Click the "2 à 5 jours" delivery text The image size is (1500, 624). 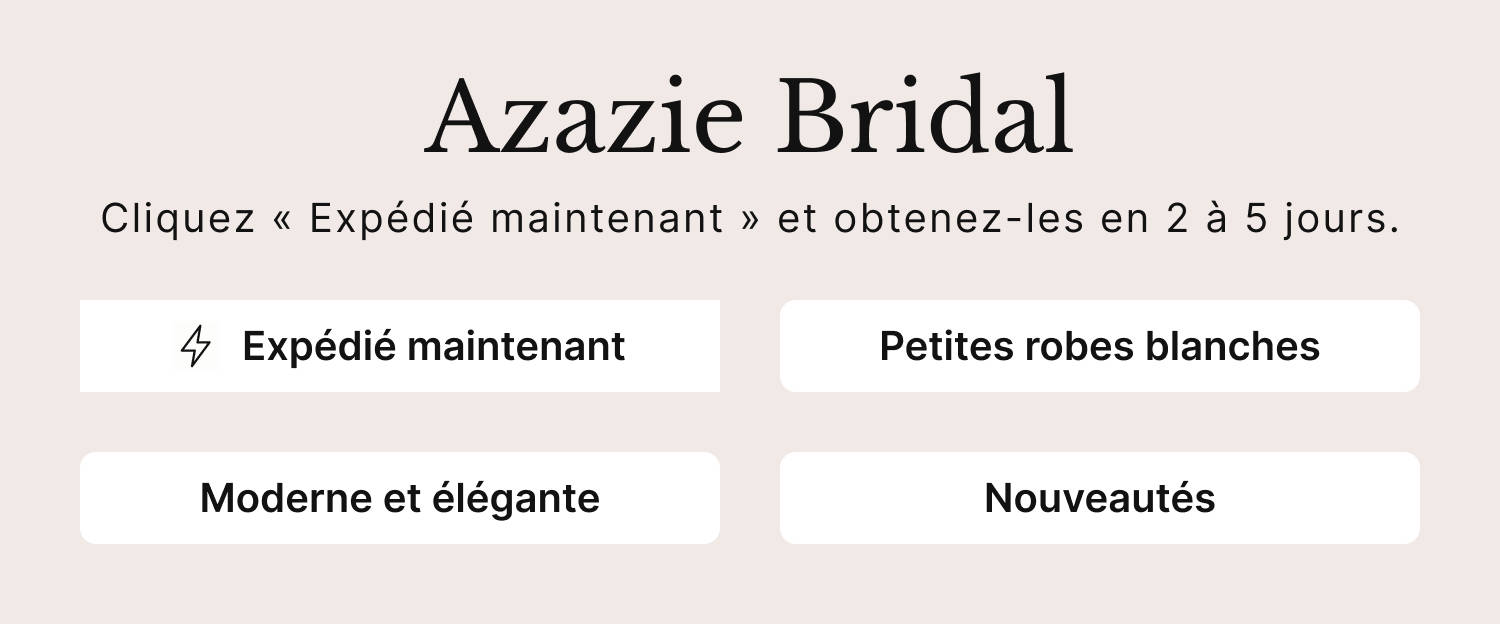[1282, 219]
